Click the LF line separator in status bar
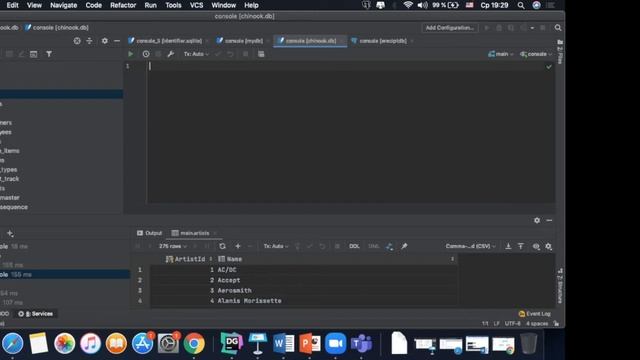The width and height of the screenshot is (640, 360). point(496,323)
